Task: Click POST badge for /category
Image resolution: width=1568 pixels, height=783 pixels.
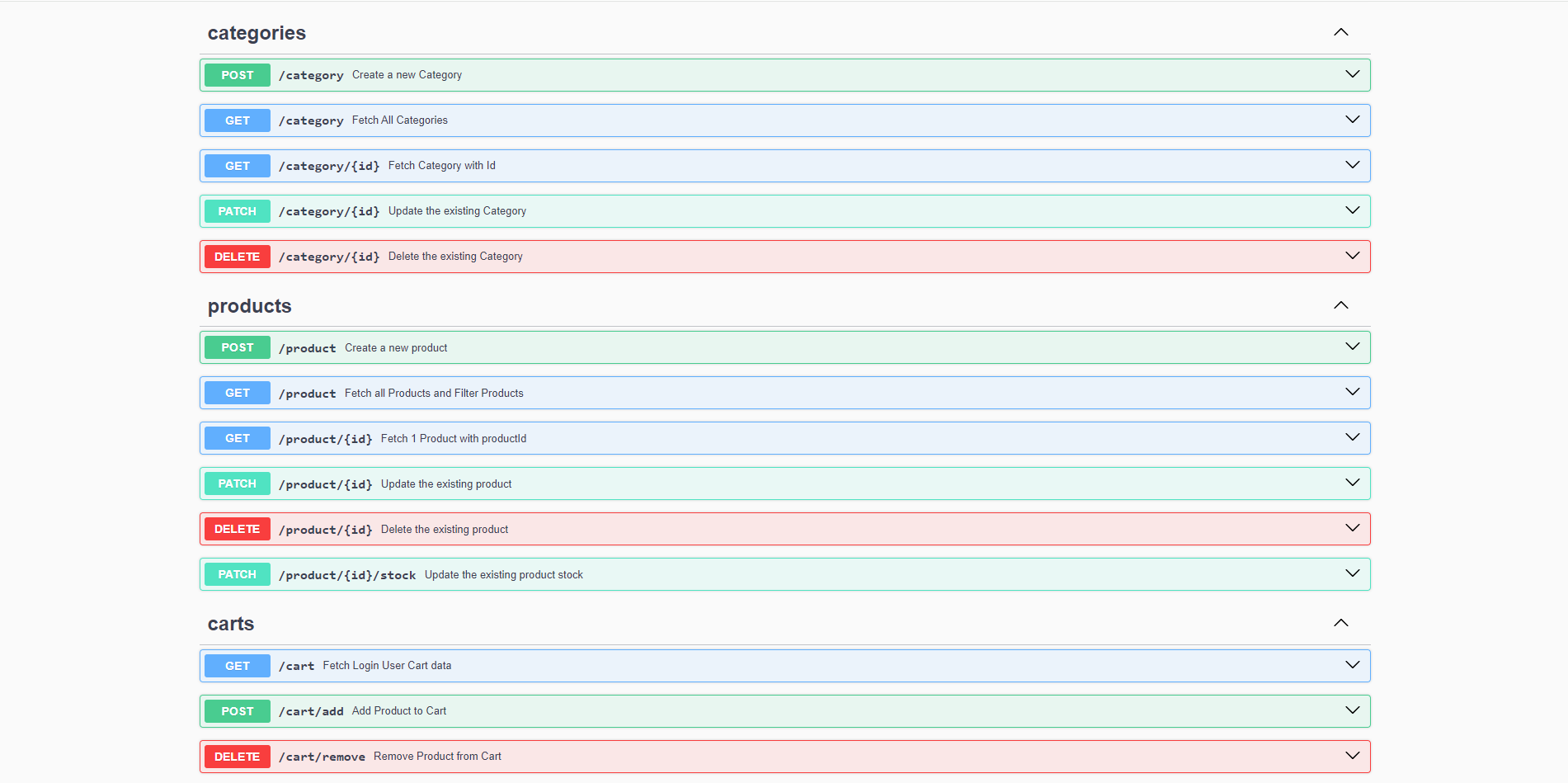Action: coord(238,75)
